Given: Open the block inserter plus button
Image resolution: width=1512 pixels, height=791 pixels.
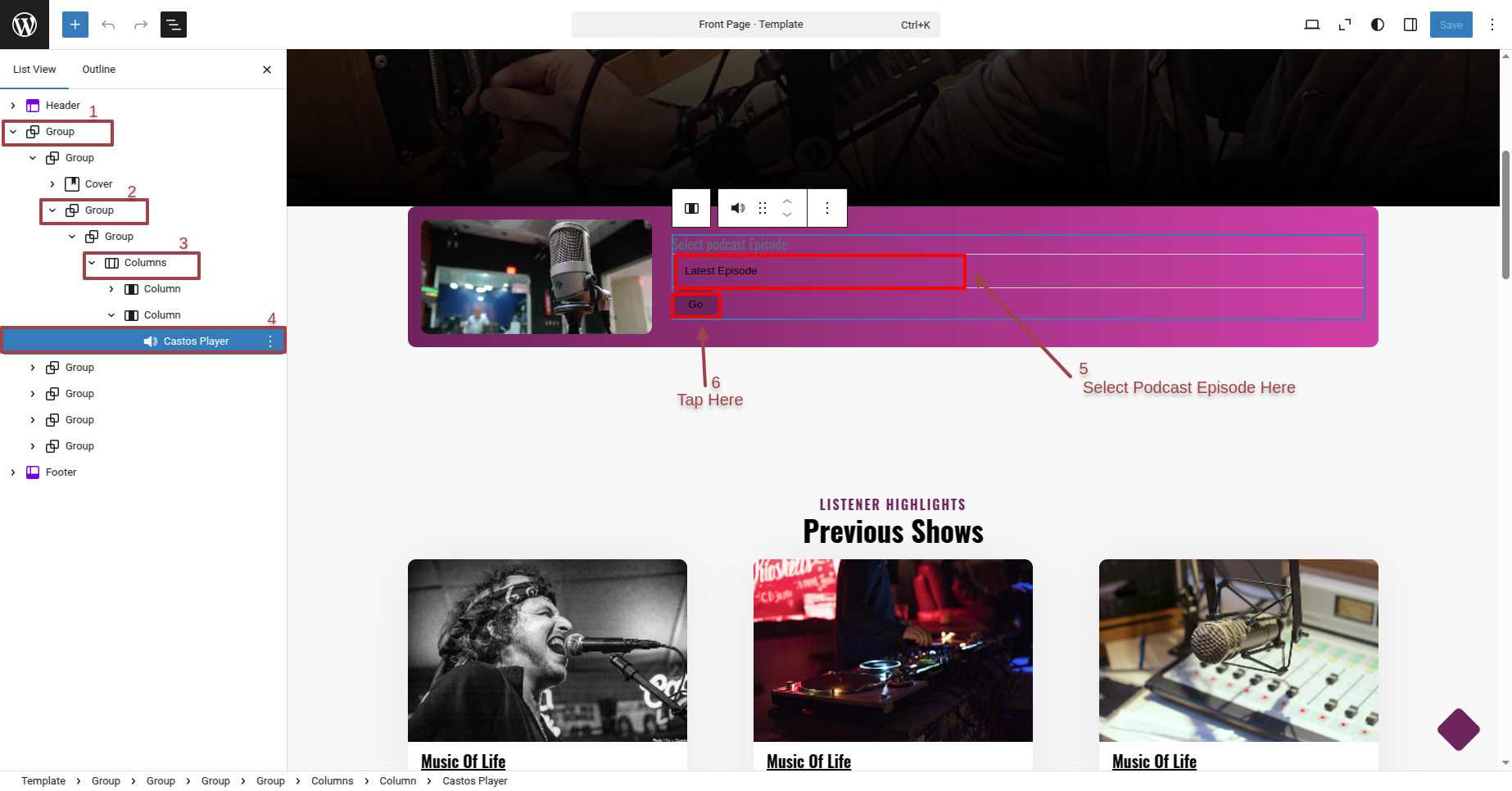Looking at the screenshot, I should click(x=75, y=25).
